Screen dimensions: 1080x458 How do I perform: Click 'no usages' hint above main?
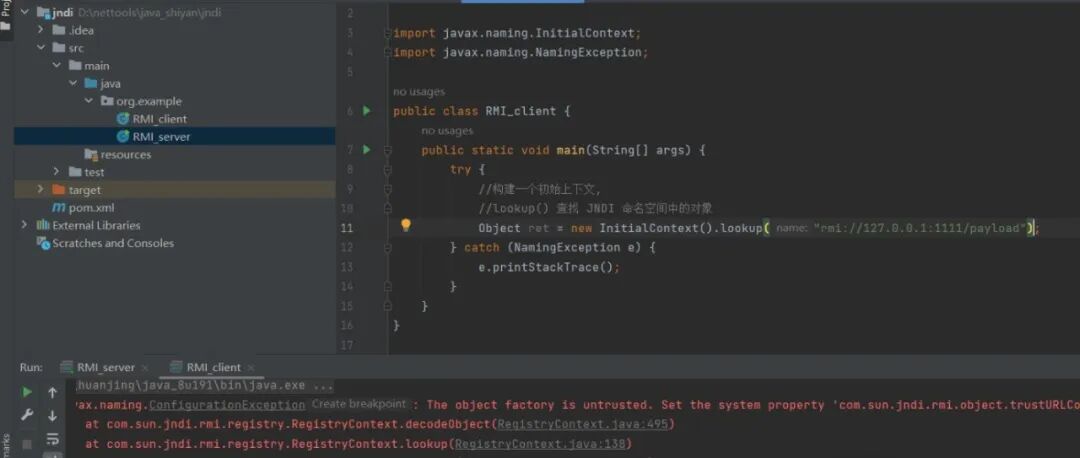pos(447,131)
